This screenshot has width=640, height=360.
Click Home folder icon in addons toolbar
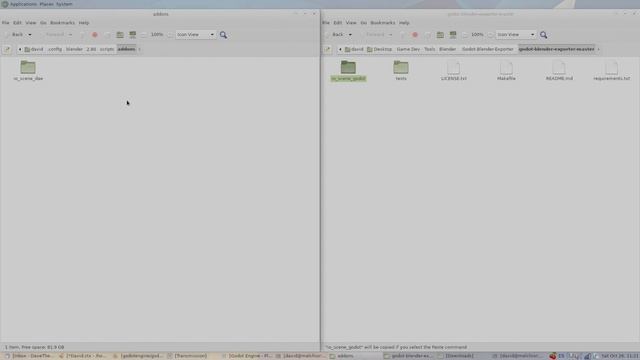pos(120,35)
